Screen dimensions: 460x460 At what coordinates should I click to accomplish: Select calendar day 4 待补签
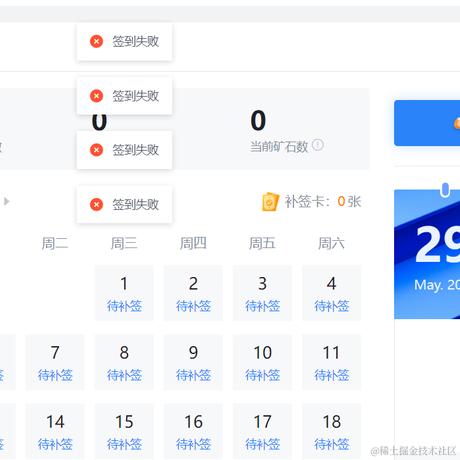(331, 293)
